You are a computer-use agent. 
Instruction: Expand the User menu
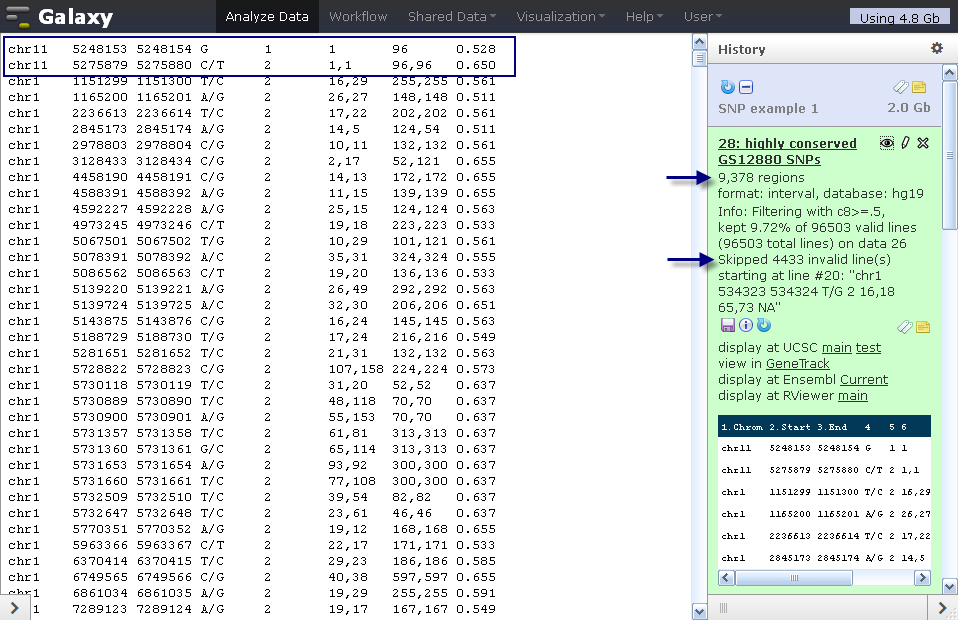coord(703,16)
